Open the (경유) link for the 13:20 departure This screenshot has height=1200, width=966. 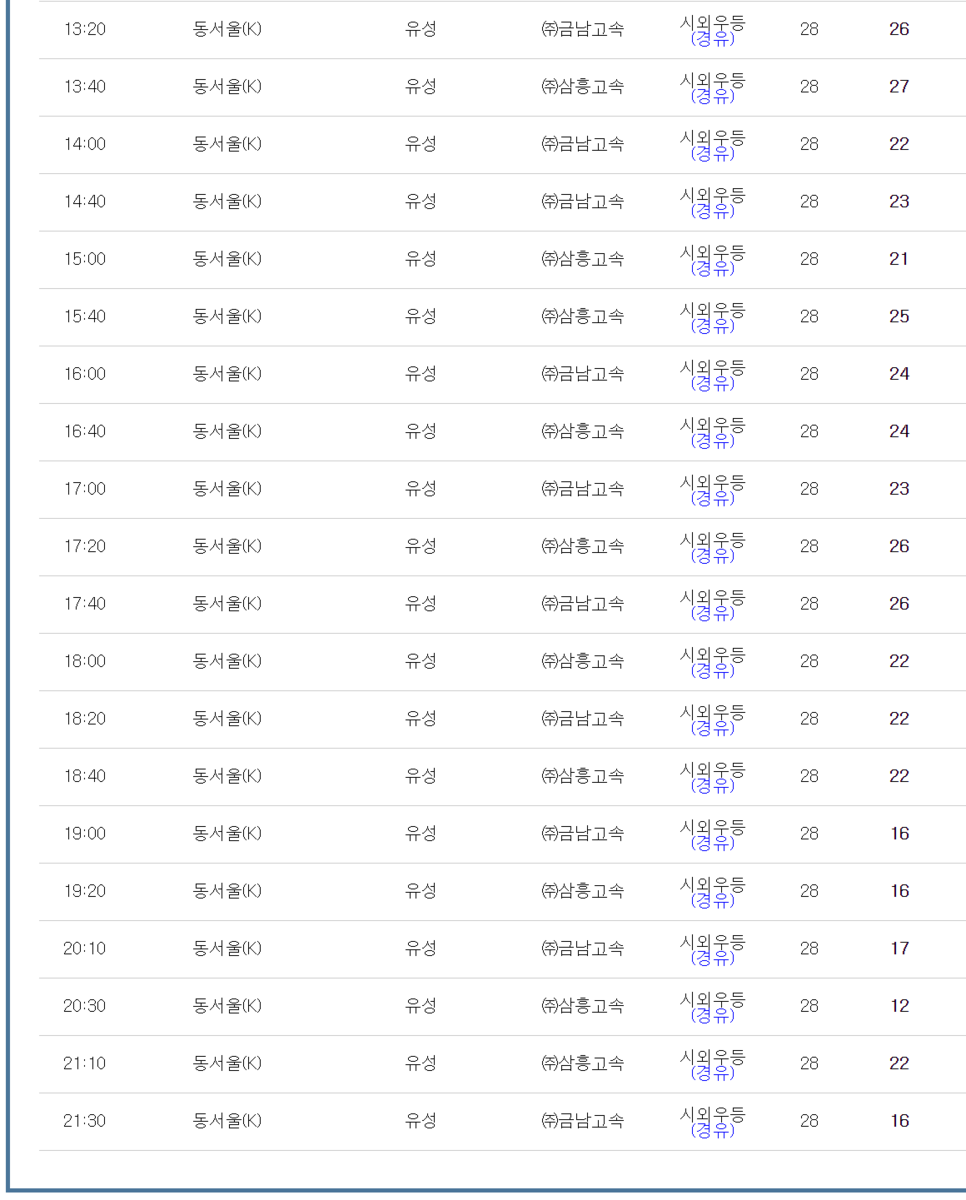pos(712,39)
